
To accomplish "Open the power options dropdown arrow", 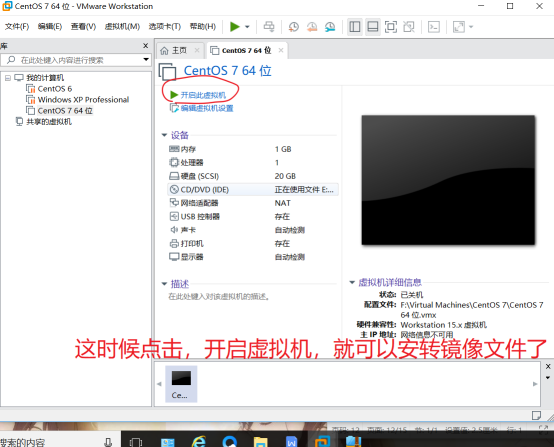I will [x=247, y=27].
